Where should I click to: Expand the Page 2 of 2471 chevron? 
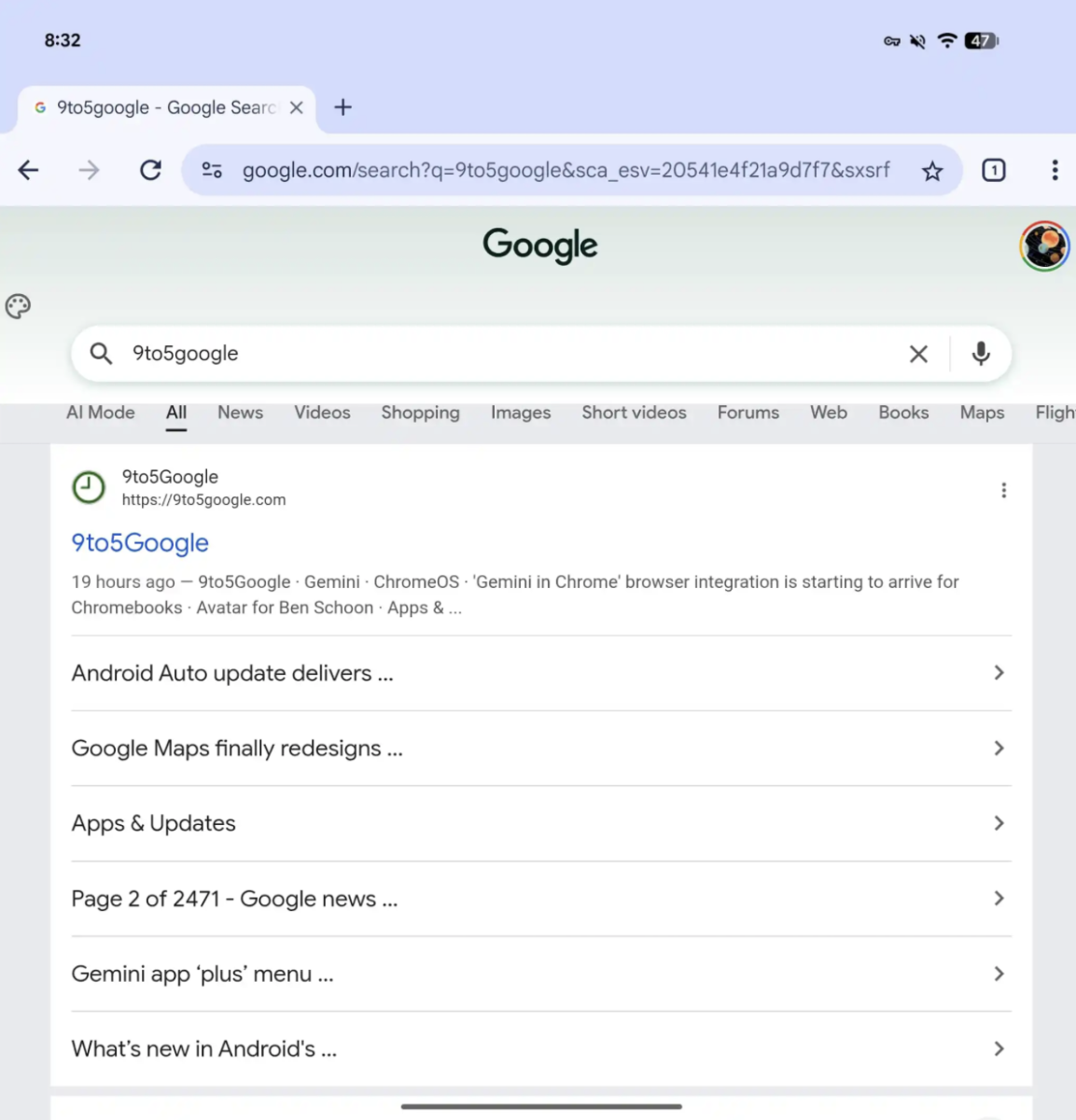click(999, 898)
